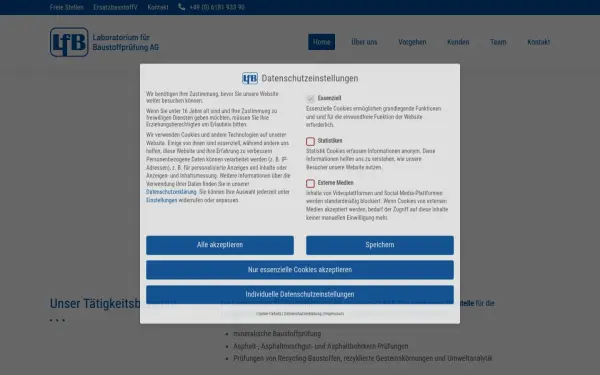Click the 'mineralische Baustoffprüfung' list item
Viewport: 600px width, 375px height.
[x=277, y=334]
